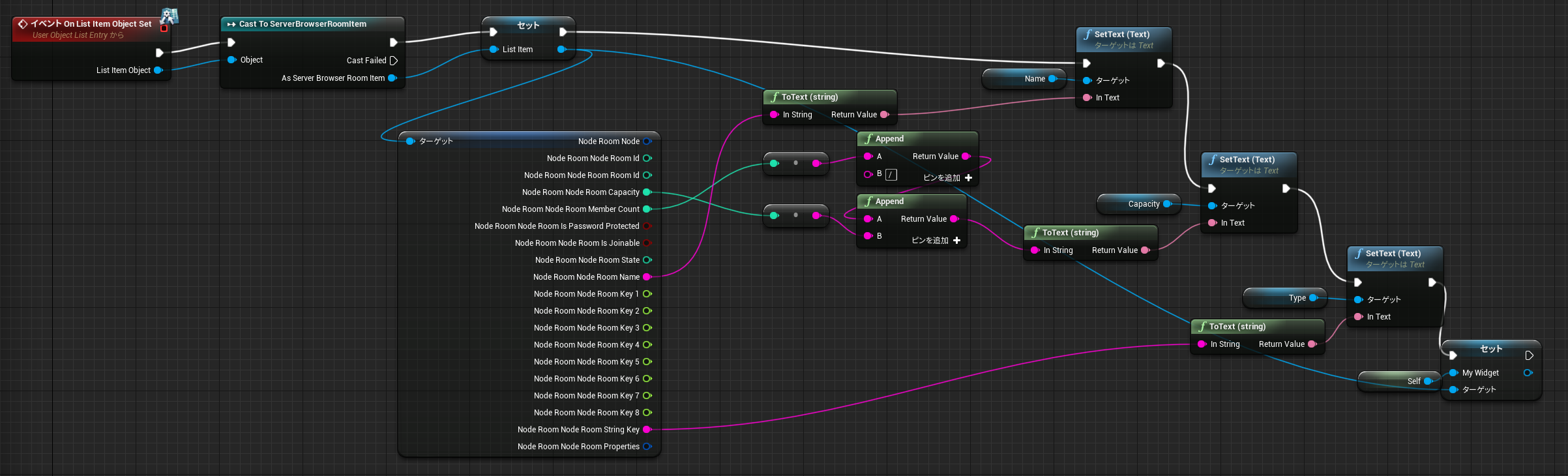The width and height of the screenshot is (1568, 476).
Task: Click the Cast Failed exec pin
Action: click(394, 61)
